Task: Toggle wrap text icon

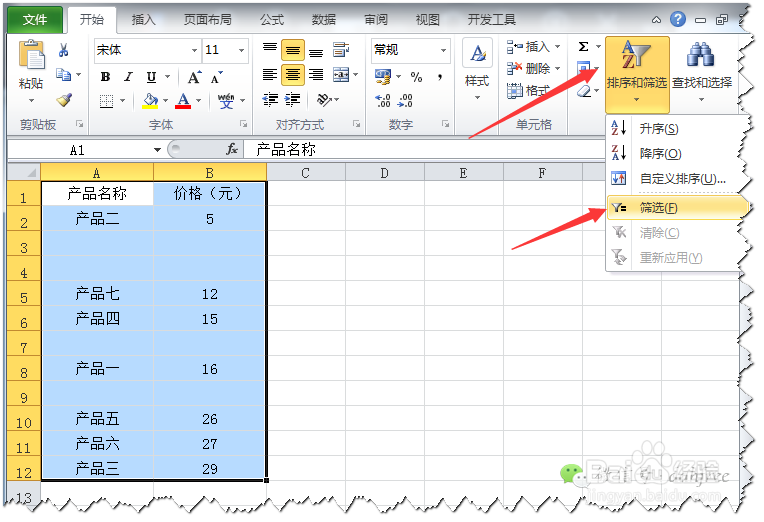Action: 341,49
